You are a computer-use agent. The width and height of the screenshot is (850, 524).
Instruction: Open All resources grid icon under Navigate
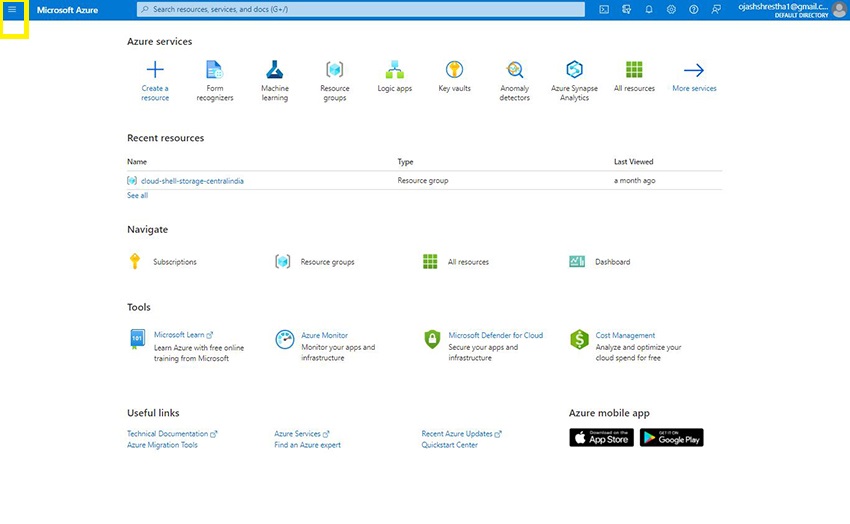click(x=430, y=261)
